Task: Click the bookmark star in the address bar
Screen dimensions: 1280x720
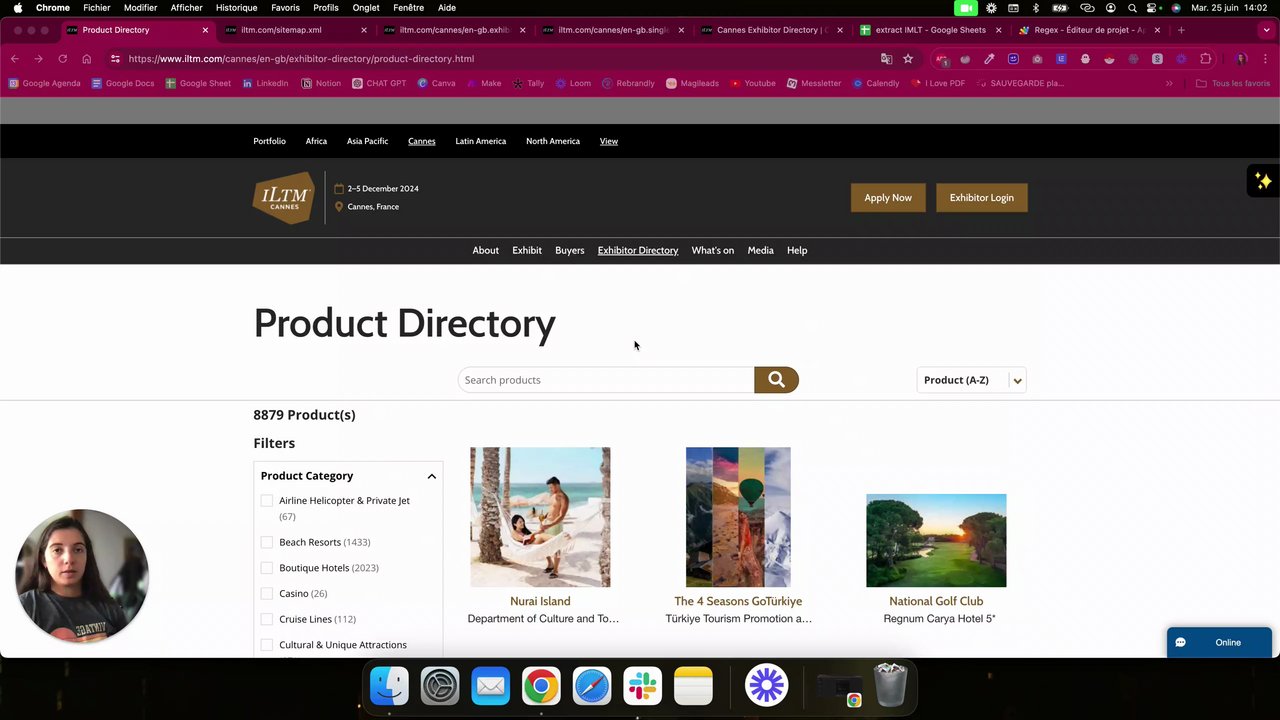Action: 908,59
